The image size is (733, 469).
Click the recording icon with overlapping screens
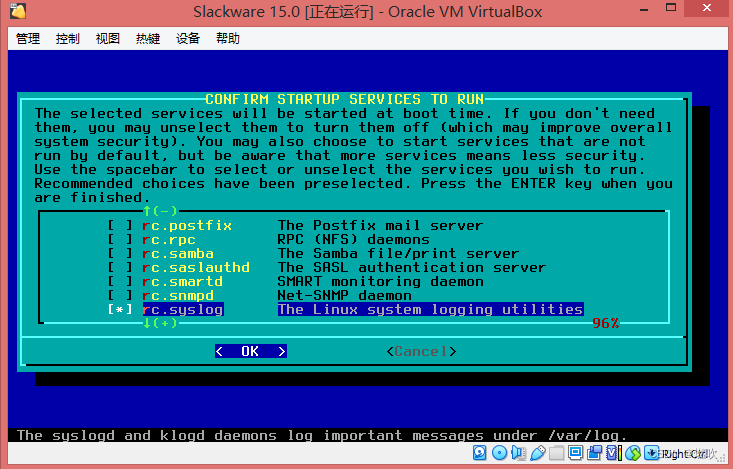pyautogui.click(x=595, y=452)
